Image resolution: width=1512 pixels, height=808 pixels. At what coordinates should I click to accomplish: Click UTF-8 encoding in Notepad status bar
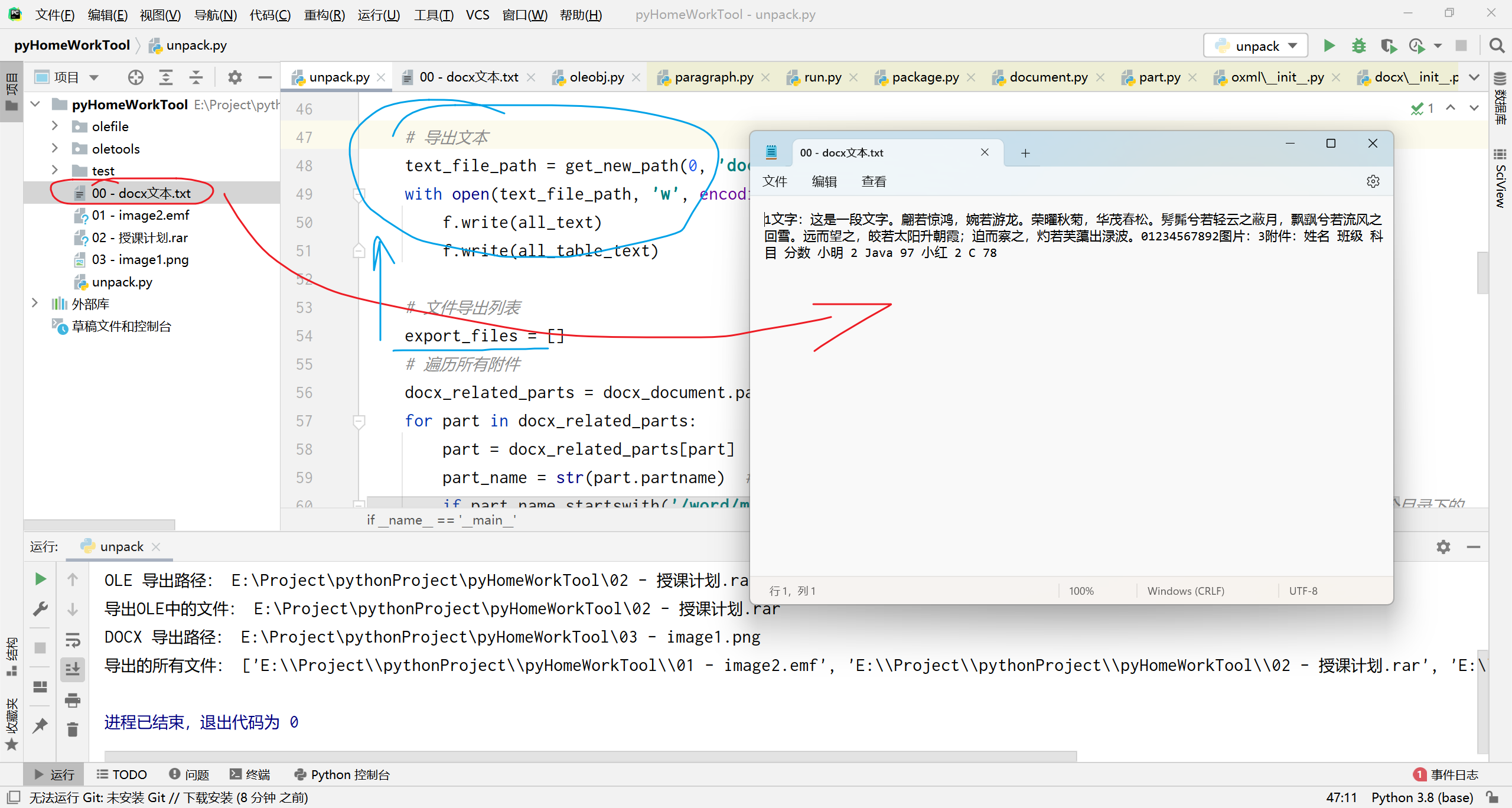pos(1304,591)
